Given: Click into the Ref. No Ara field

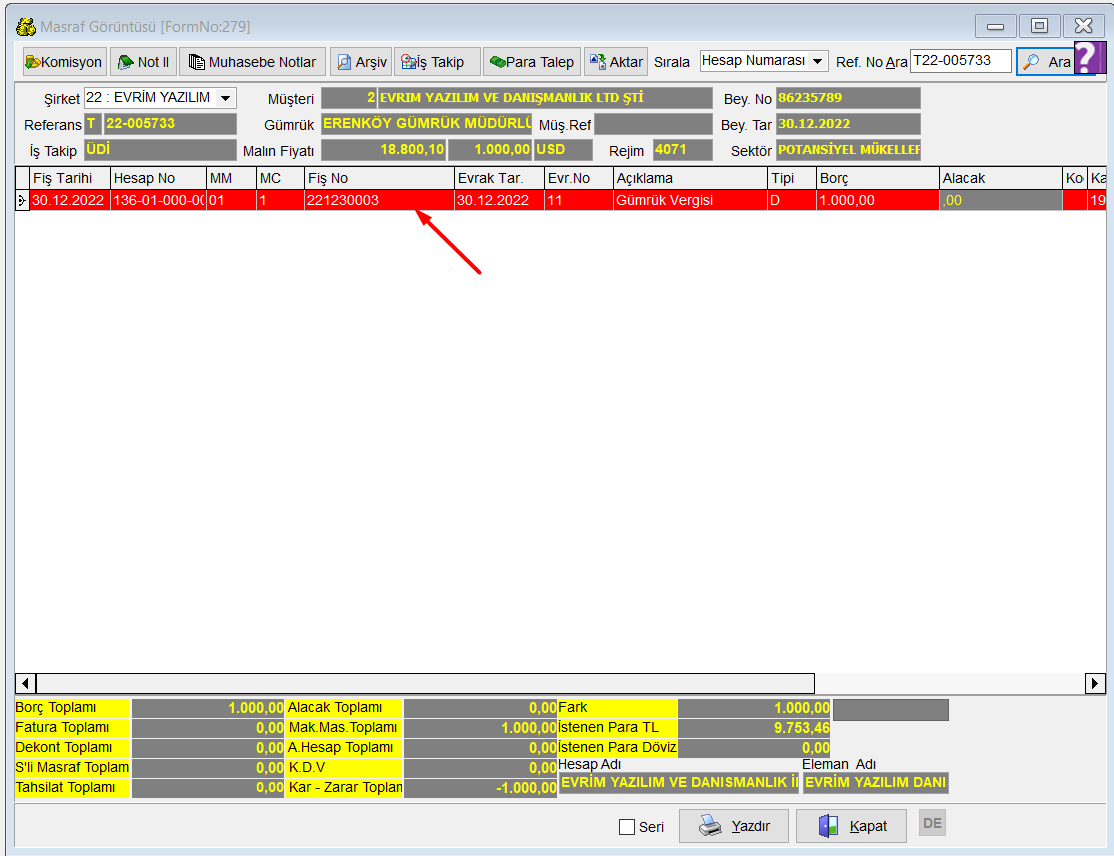Looking at the screenshot, I should (959, 61).
